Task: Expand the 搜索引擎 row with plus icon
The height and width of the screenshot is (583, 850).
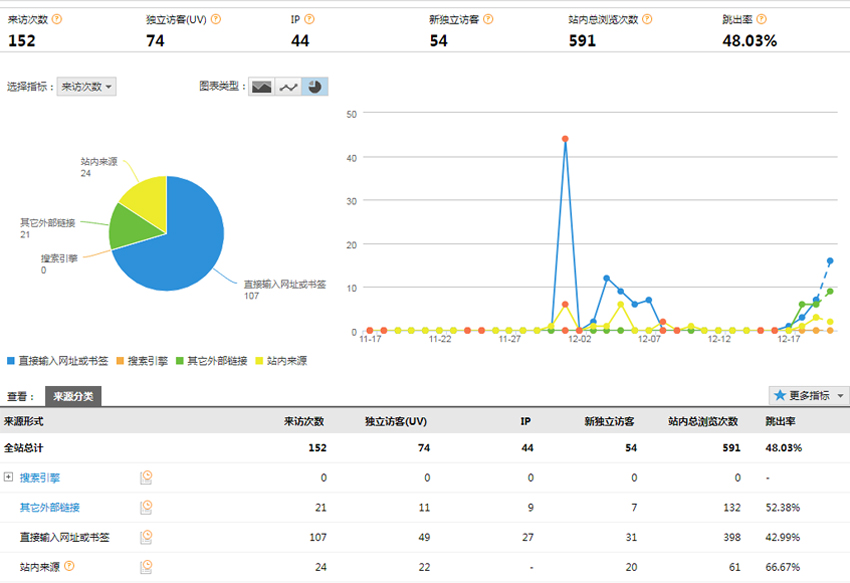Action: [9, 478]
